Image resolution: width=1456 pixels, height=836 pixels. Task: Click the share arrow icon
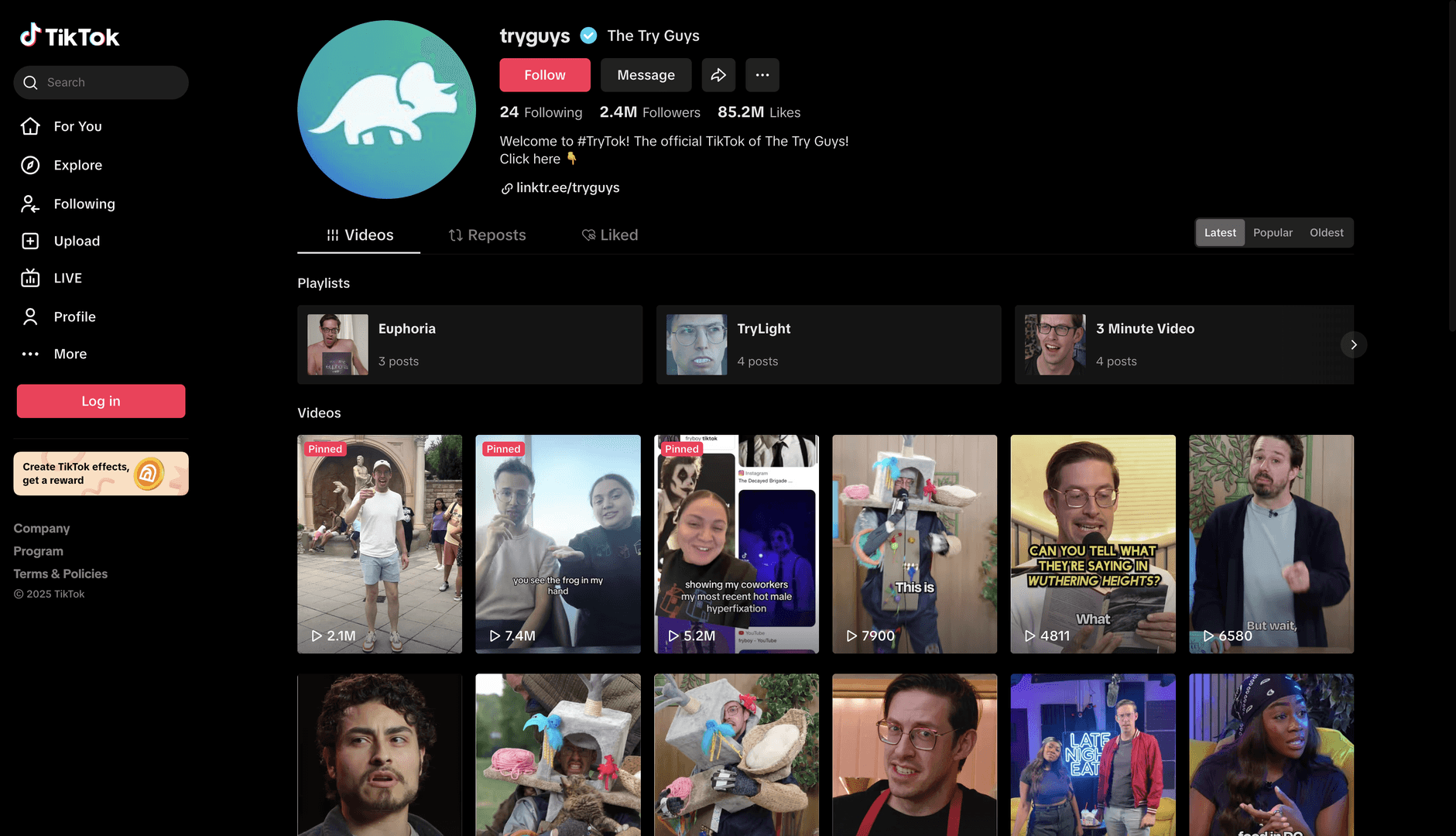click(x=718, y=75)
